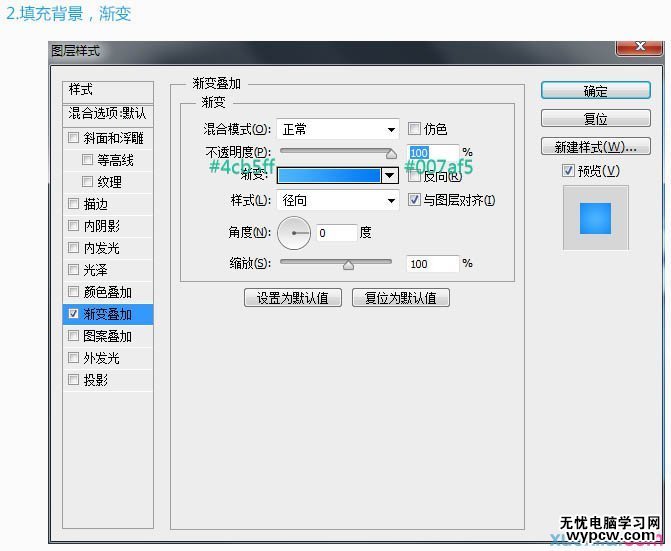Close the 图层样式 dialog
The height and width of the screenshot is (551, 671).
point(640,47)
